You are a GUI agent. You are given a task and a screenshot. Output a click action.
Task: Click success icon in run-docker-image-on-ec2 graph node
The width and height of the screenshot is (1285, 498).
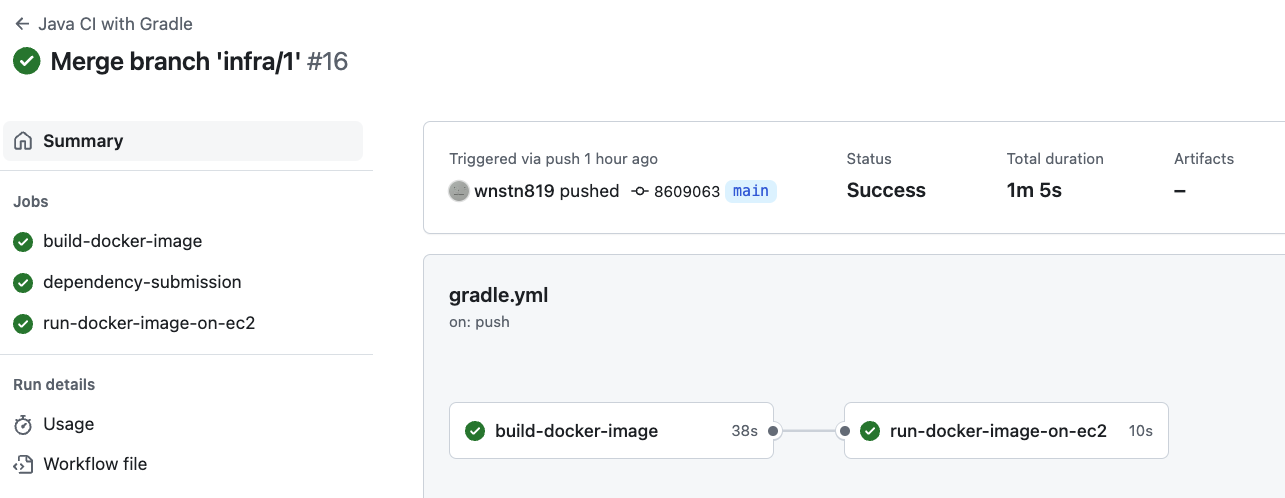point(870,431)
